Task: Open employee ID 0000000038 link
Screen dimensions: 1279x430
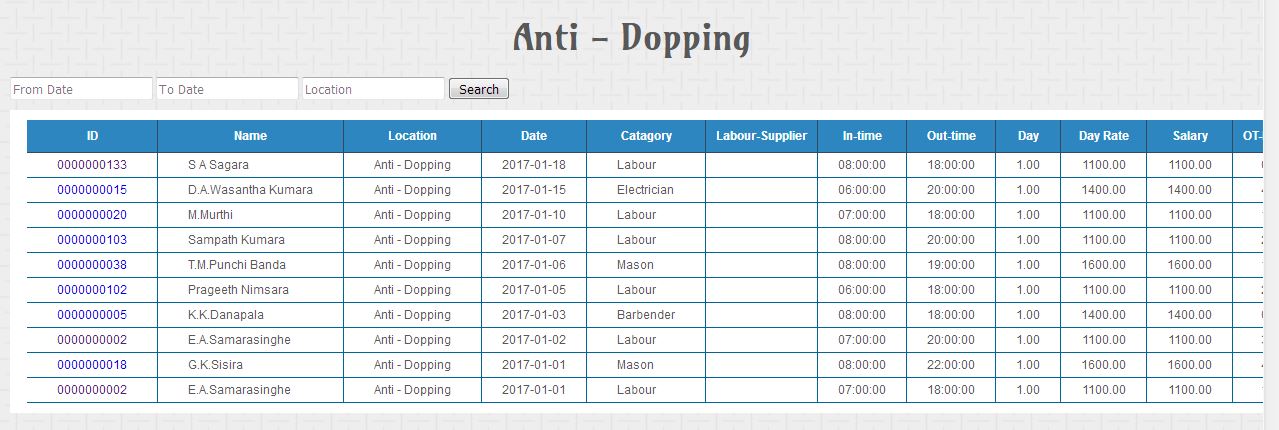Action: pos(92,265)
